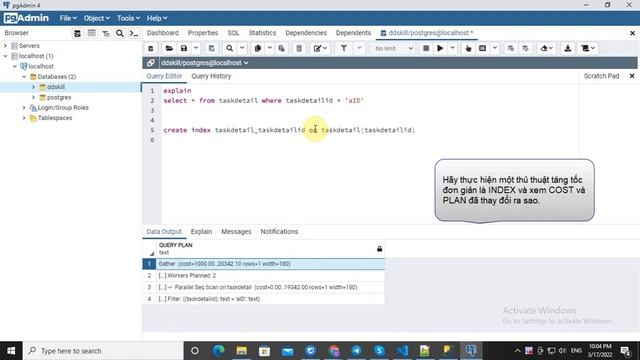This screenshot has width=640, height=360.
Task: Launch the PSQL terminal tool icon
Action: [133, 33]
